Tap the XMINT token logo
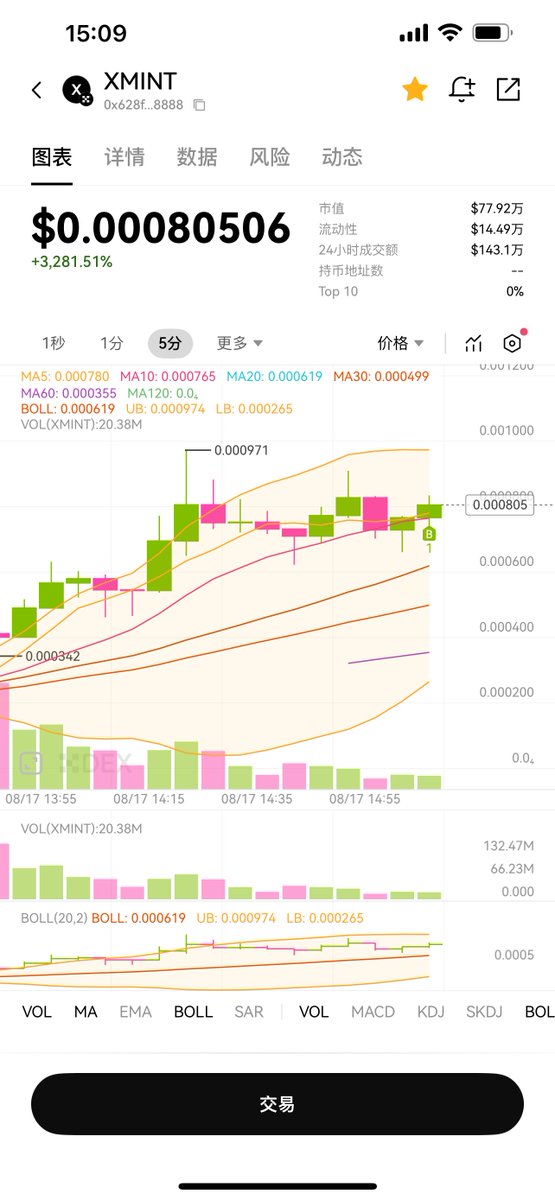Screen dimensions: 555x1200 [x=77, y=90]
